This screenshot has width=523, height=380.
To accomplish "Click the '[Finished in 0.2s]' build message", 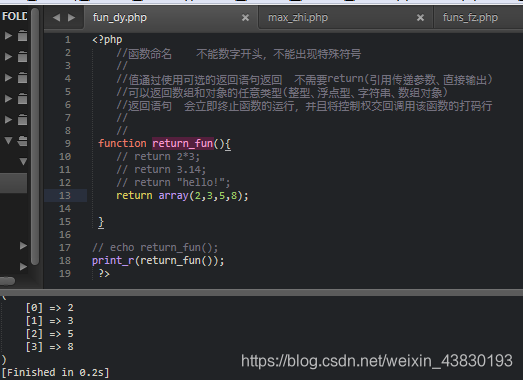I will [x=55, y=372].
